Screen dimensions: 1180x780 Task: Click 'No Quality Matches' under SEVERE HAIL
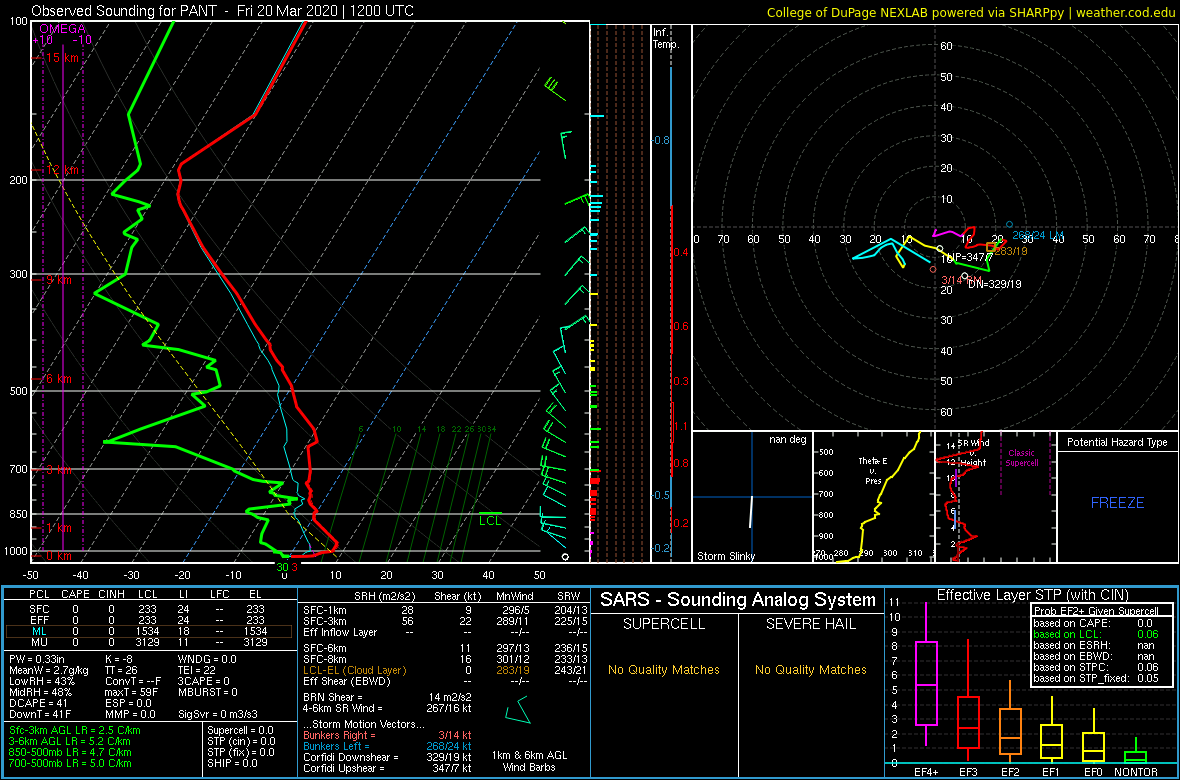(811, 669)
